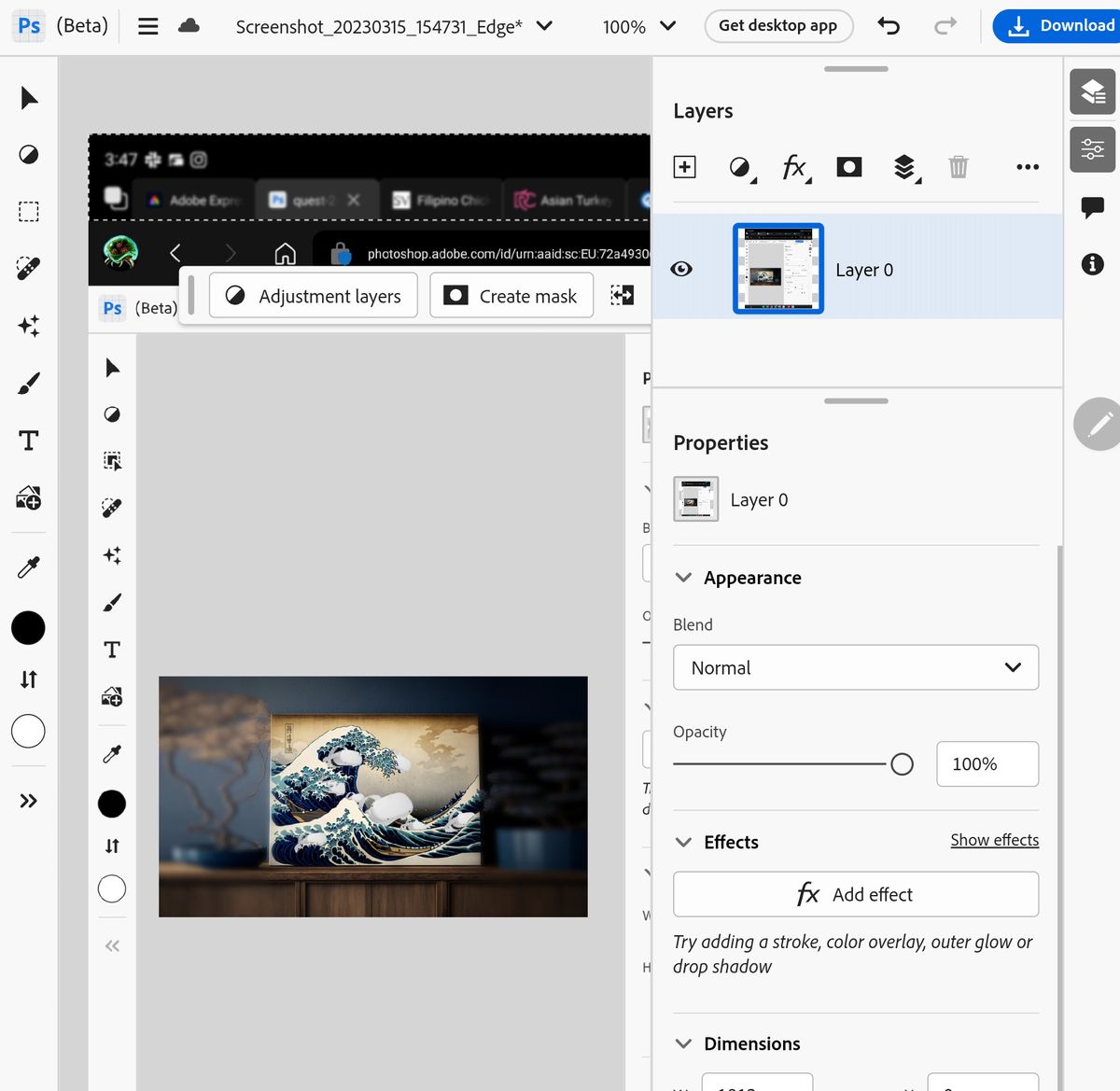Click Get desktop app button
Viewport: 1120px width, 1091px height.
click(x=777, y=26)
